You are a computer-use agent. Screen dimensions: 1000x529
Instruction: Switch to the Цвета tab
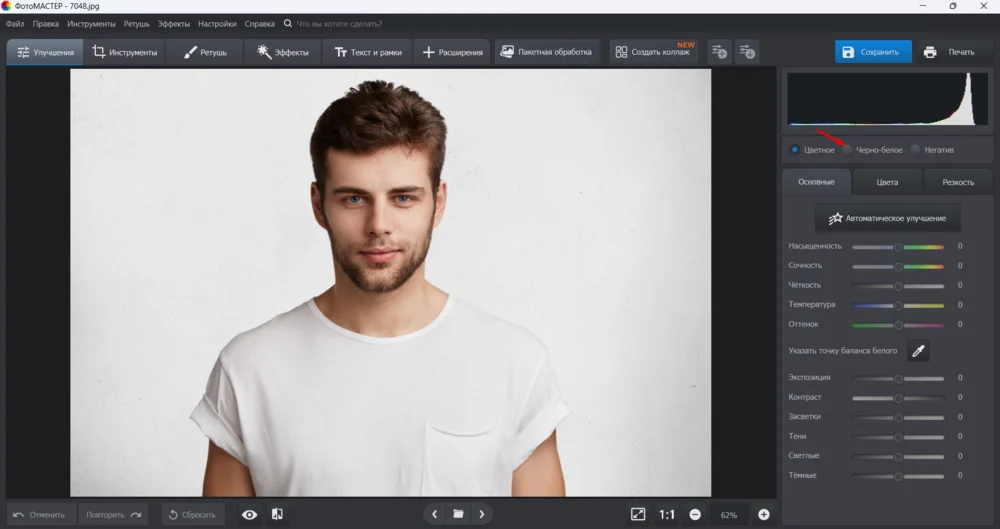pos(887,182)
